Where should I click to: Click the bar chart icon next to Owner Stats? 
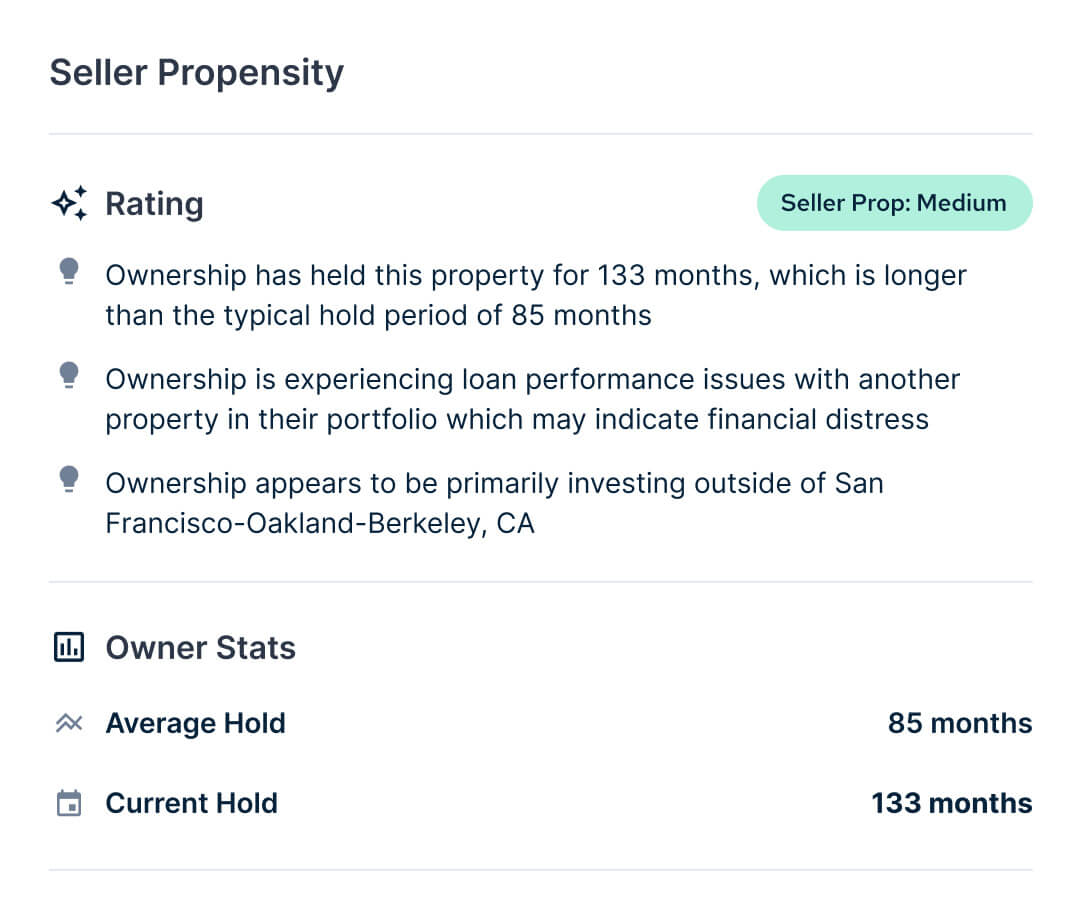pyautogui.click(x=69, y=647)
